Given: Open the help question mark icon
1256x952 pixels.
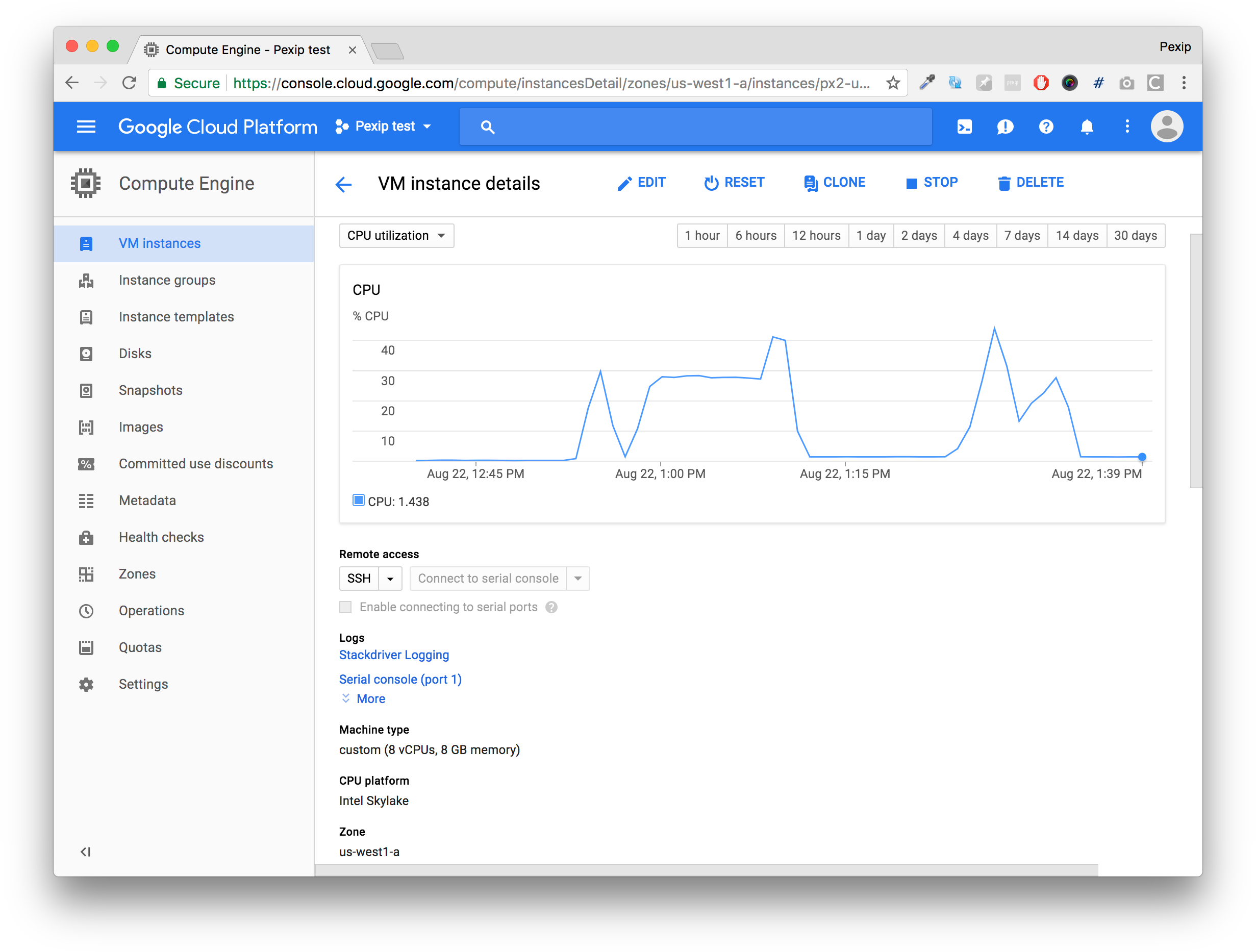Looking at the screenshot, I should click(x=1045, y=127).
